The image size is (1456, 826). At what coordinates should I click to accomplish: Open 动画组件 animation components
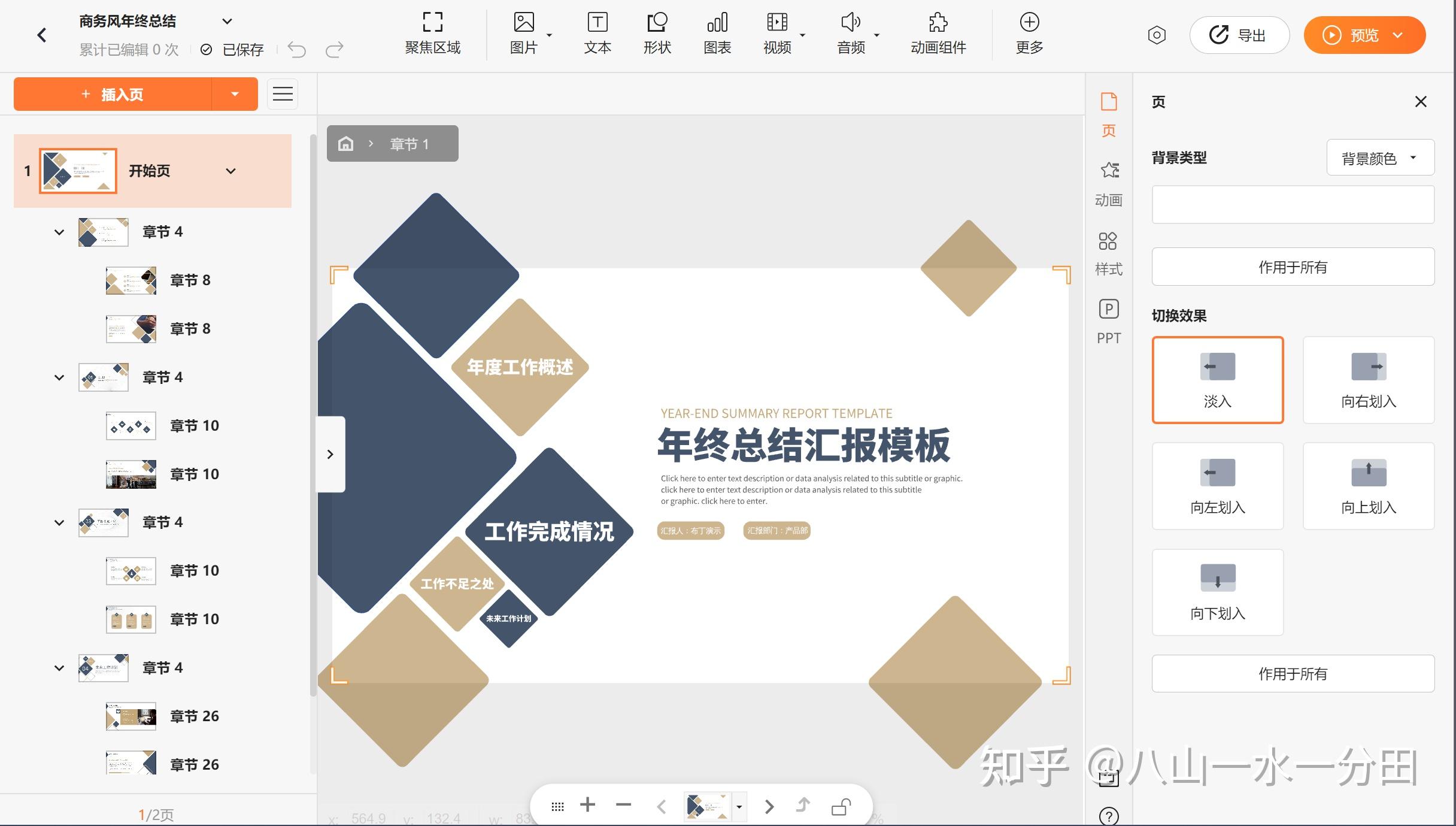point(938,34)
